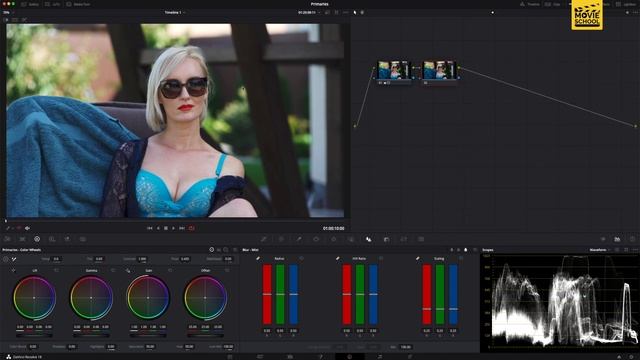Image resolution: width=640 pixels, height=360 pixels.
Task: Open the Media Pool button
Action: [x=78, y=4]
